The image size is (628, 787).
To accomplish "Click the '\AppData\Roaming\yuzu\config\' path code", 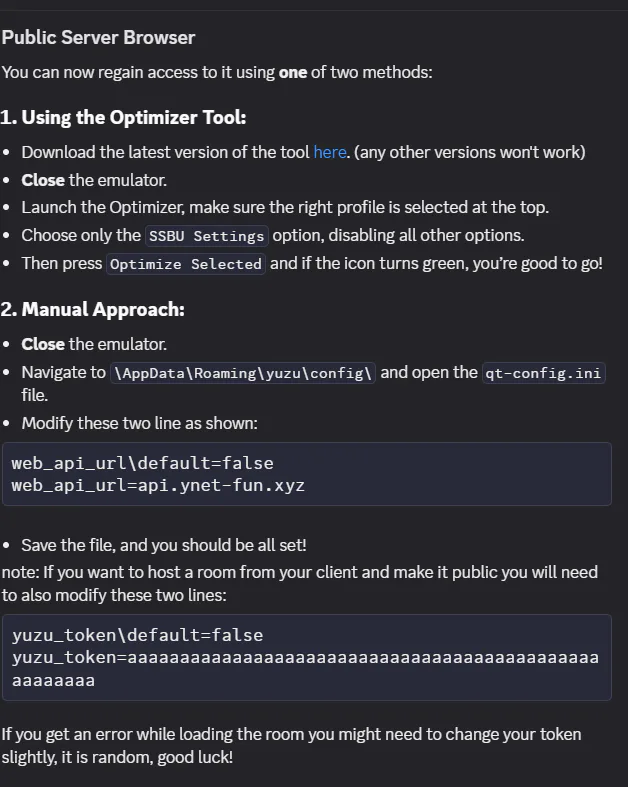I will 243,373.
